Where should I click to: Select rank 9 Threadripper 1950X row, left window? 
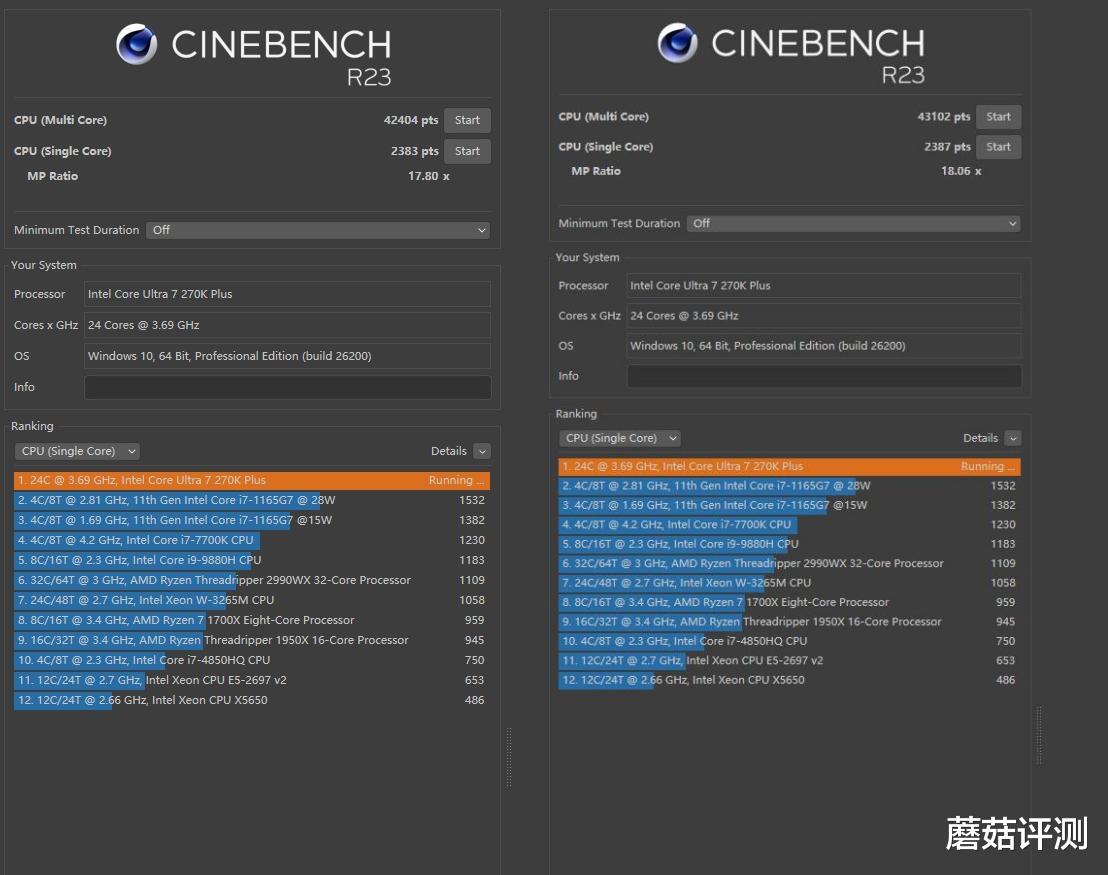coord(252,640)
